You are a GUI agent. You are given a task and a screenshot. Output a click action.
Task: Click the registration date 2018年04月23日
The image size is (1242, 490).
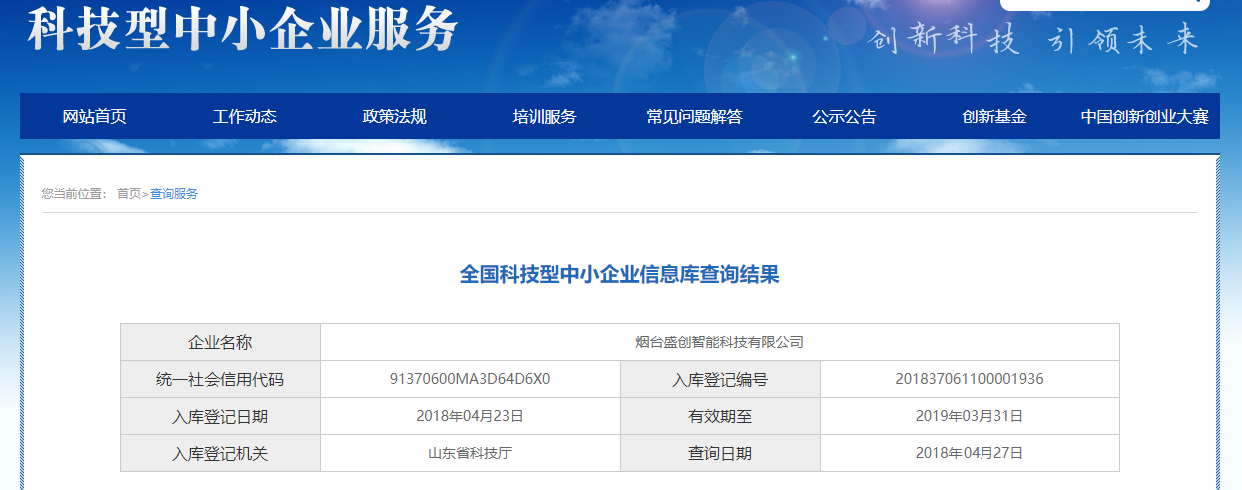click(x=470, y=416)
